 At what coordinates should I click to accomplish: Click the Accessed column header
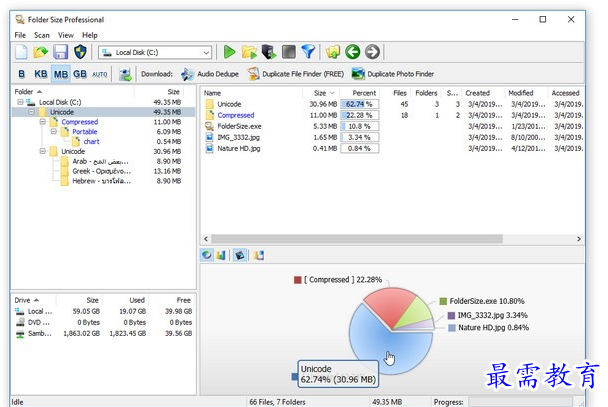coord(566,93)
